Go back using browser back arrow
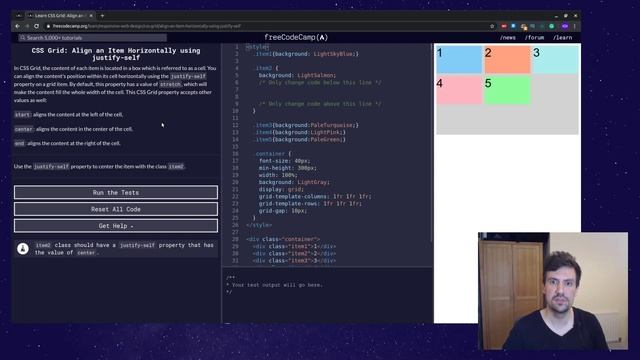640x360 pixels. coord(18,26)
